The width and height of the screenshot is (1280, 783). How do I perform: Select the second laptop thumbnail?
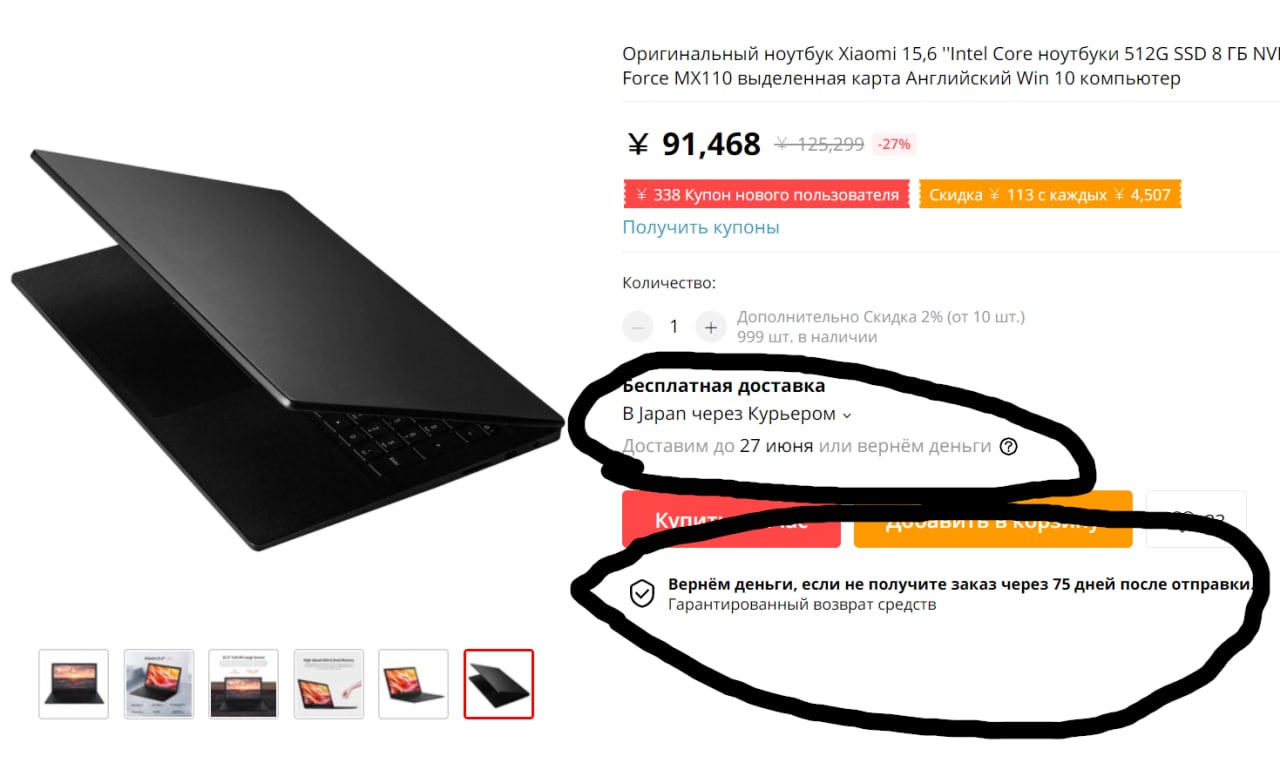(x=159, y=684)
